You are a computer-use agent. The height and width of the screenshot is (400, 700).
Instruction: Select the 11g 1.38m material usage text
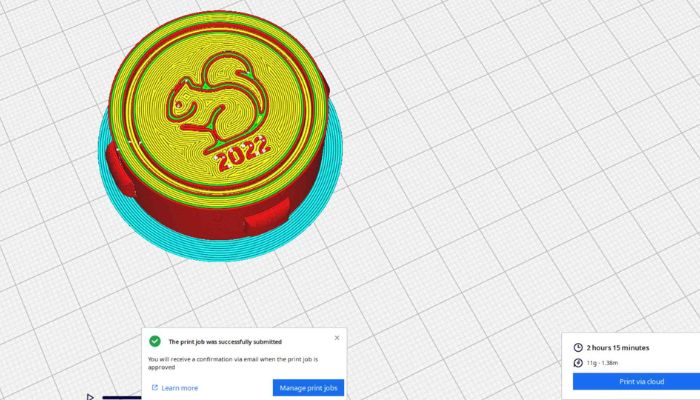tap(602, 363)
